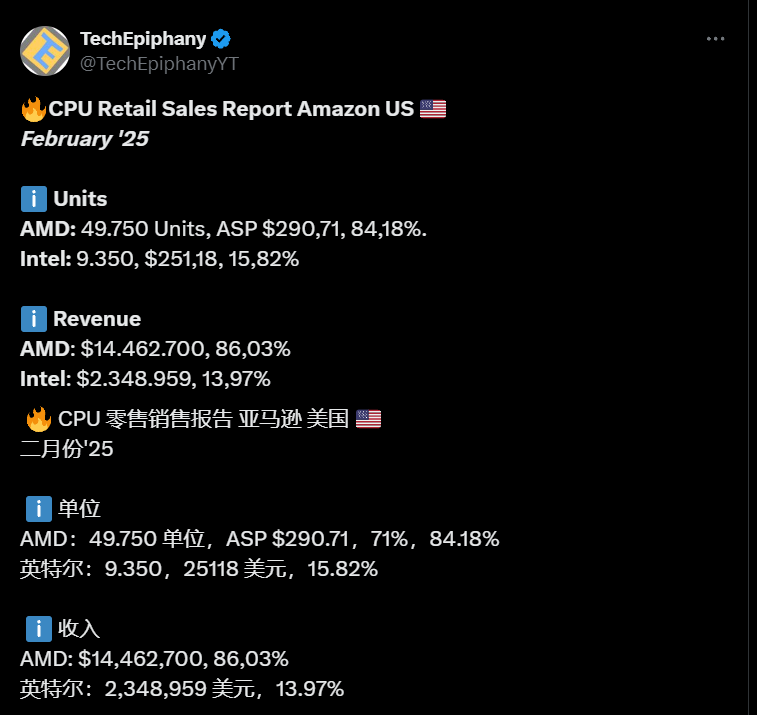Screen dimensions: 757x715
Task: Click the "Intel: 9.350, $251,18" line
Action: tap(160, 259)
